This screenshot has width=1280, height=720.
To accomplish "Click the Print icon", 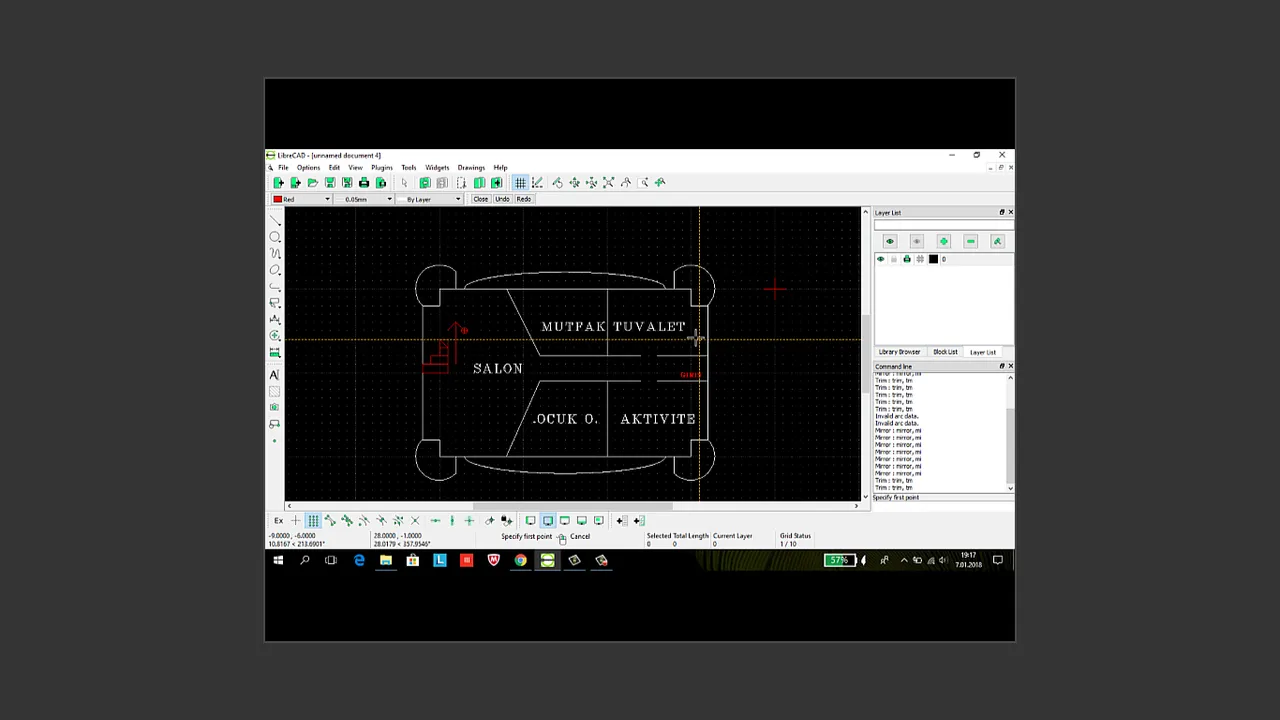I will point(364,183).
